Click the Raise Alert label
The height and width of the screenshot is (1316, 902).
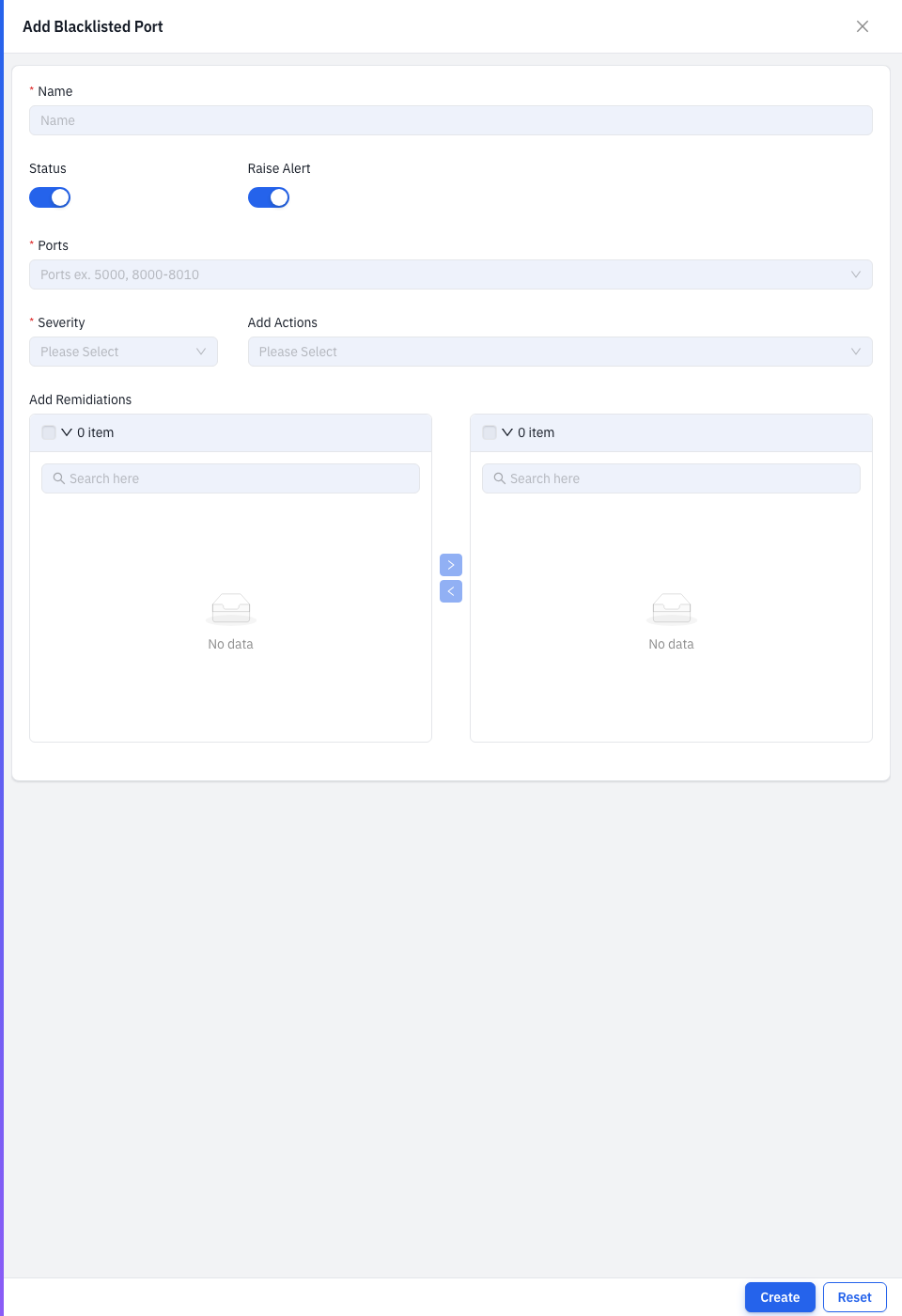(279, 168)
